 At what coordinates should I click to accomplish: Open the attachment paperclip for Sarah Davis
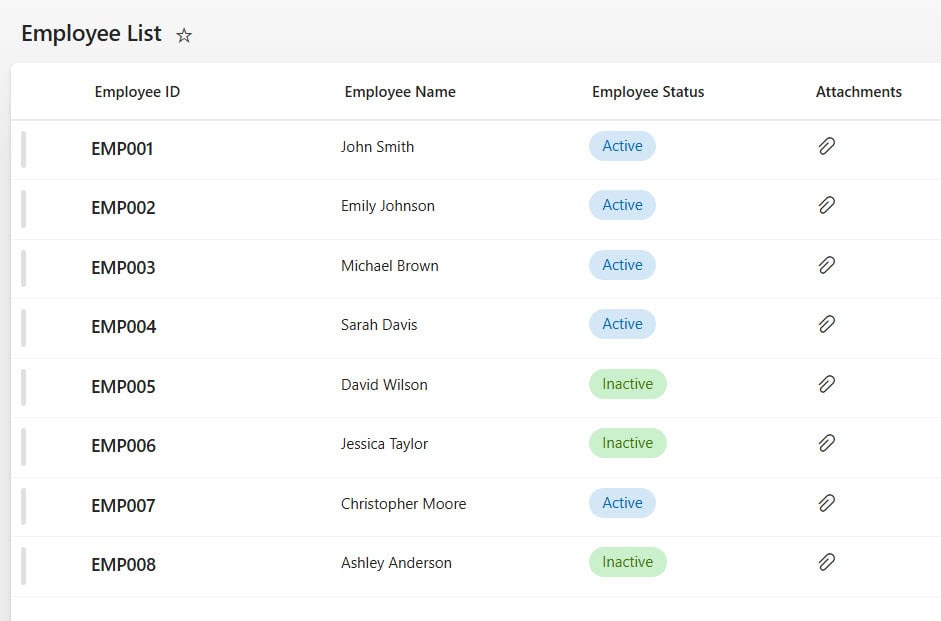pyautogui.click(x=826, y=324)
